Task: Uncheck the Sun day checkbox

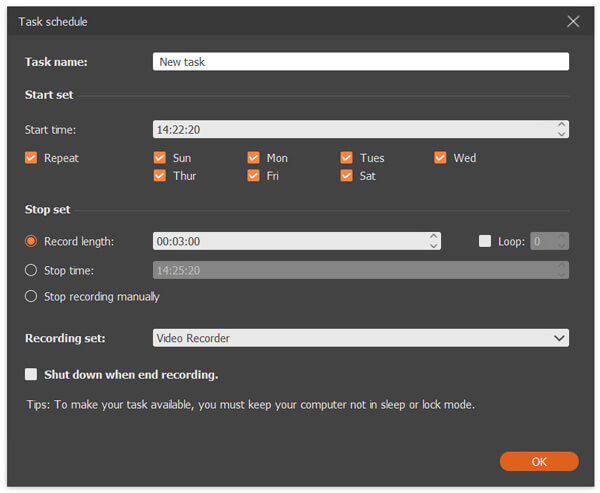Action: 160,158
